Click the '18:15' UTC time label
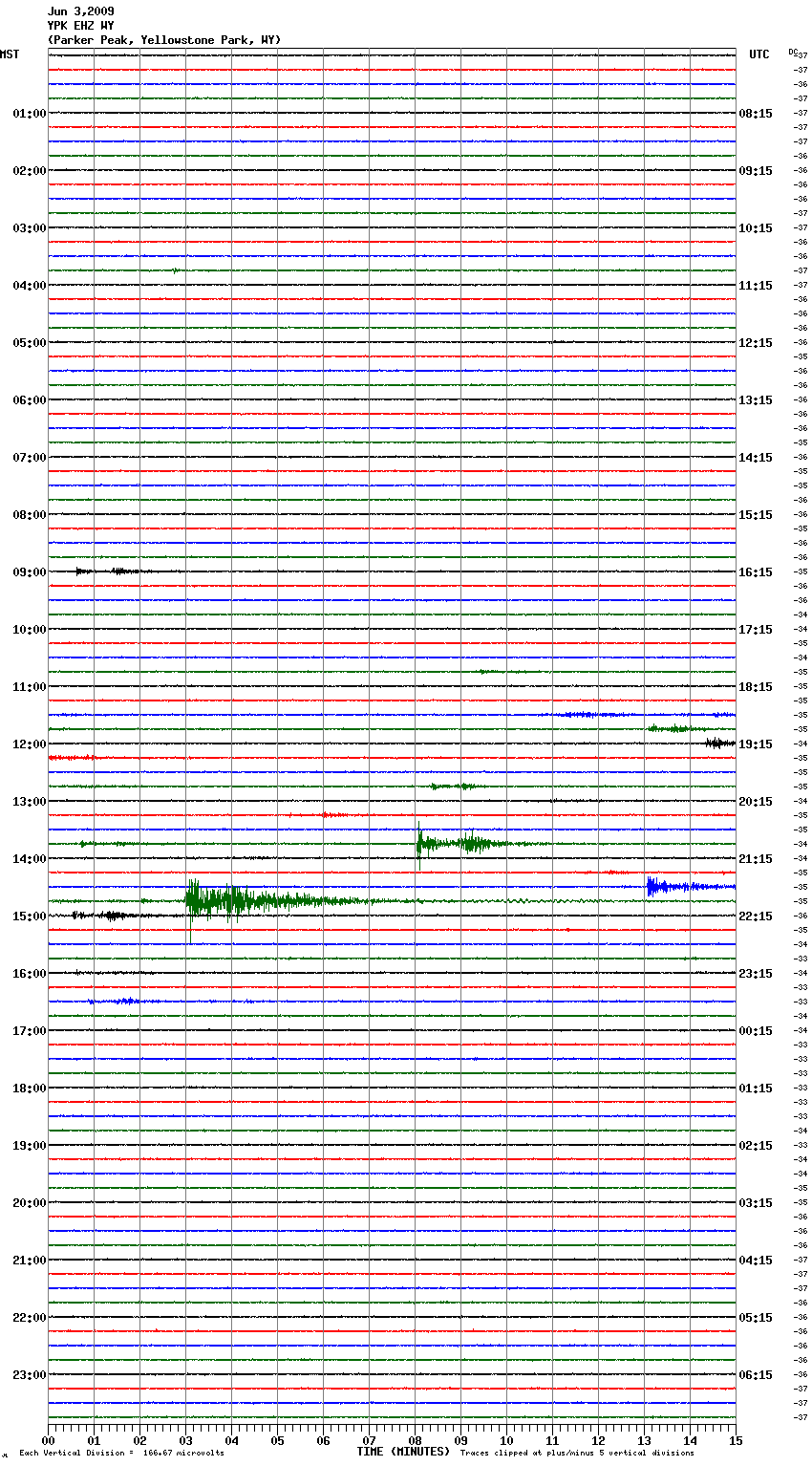812x1466 pixels. click(756, 687)
